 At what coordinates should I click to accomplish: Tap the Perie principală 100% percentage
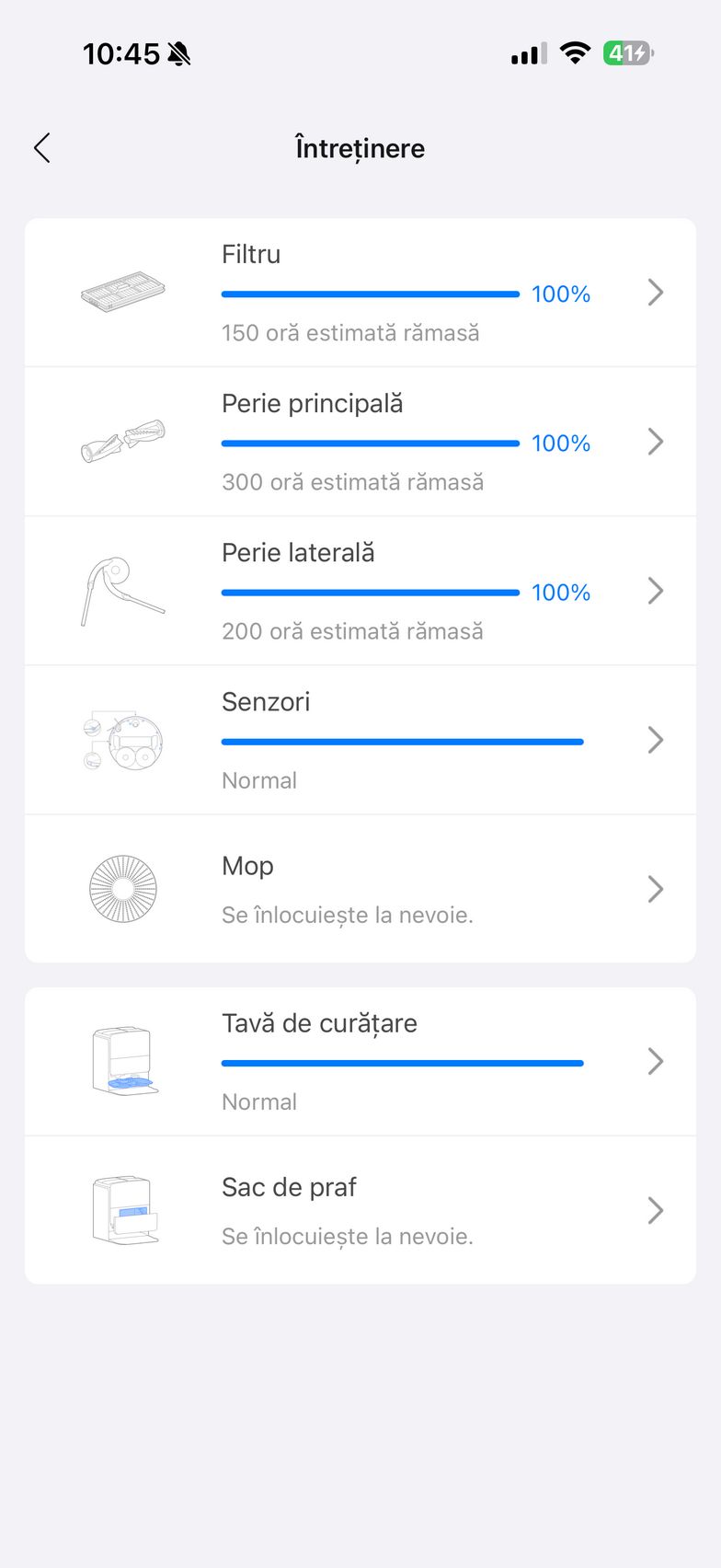pos(561,444)
